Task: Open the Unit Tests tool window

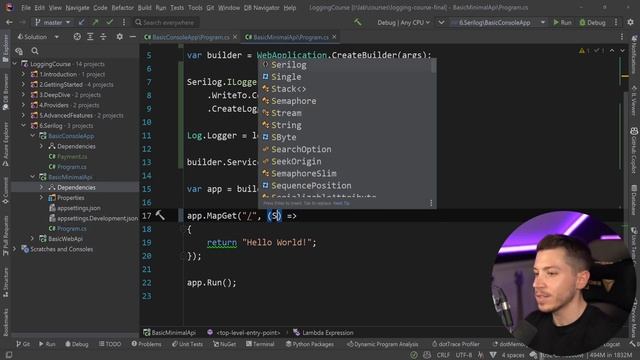Action: (187, 344)
